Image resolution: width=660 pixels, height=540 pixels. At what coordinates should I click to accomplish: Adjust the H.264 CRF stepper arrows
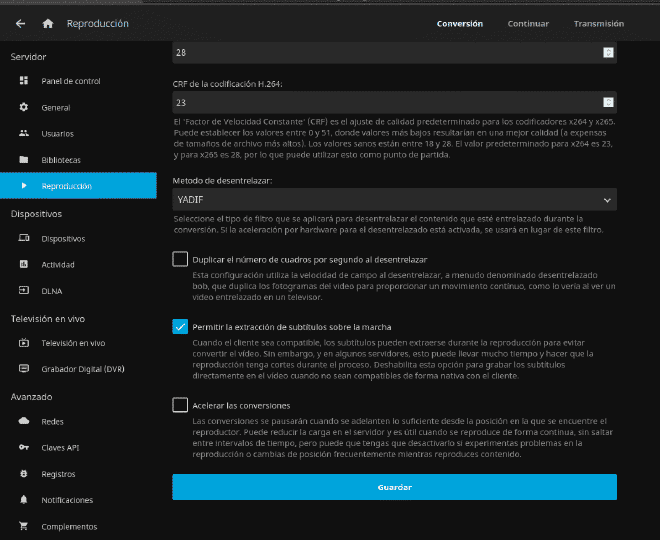(608, 102)
